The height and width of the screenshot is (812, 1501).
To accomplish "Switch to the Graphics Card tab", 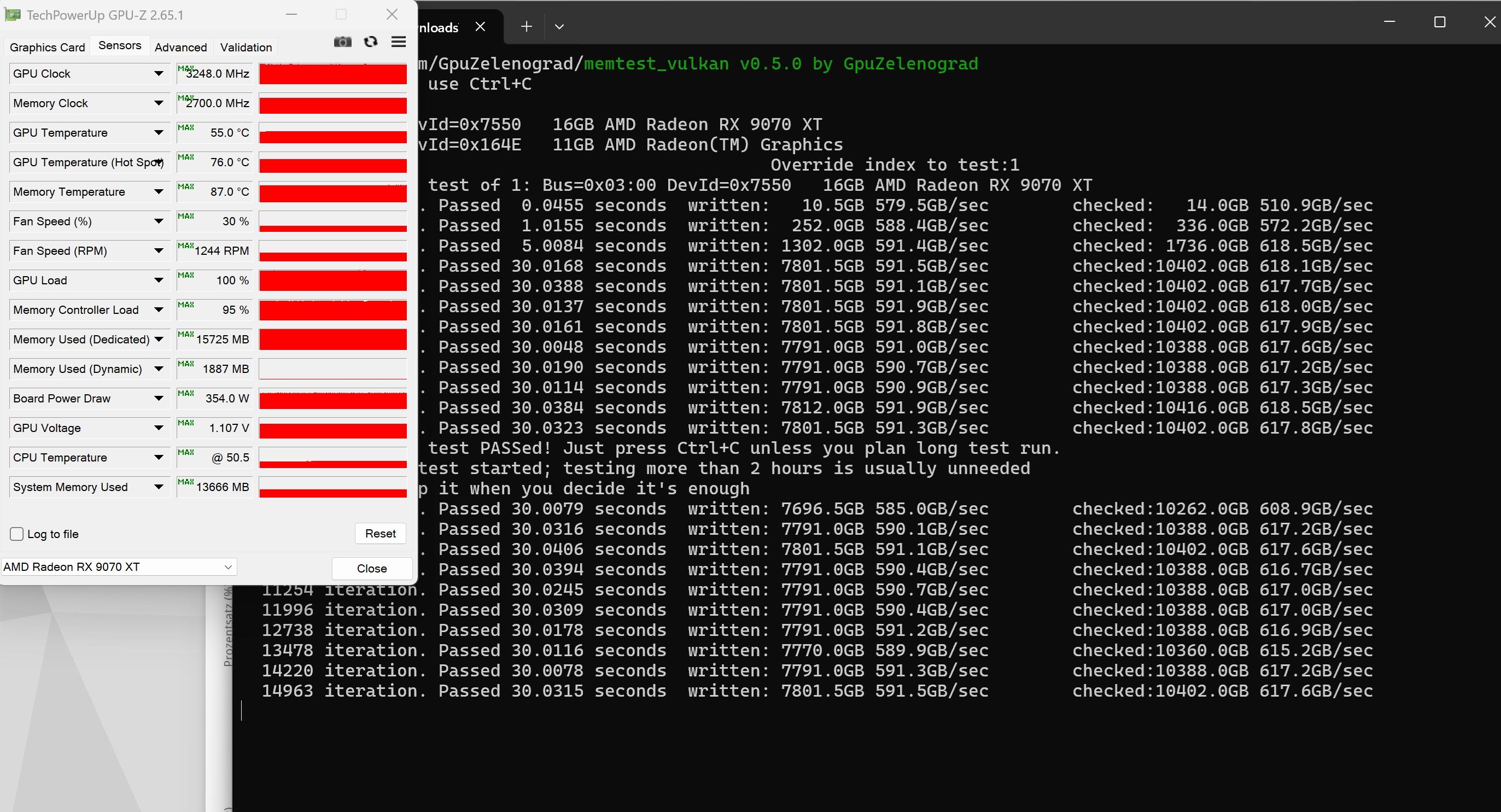I will [x=47, y=47].
